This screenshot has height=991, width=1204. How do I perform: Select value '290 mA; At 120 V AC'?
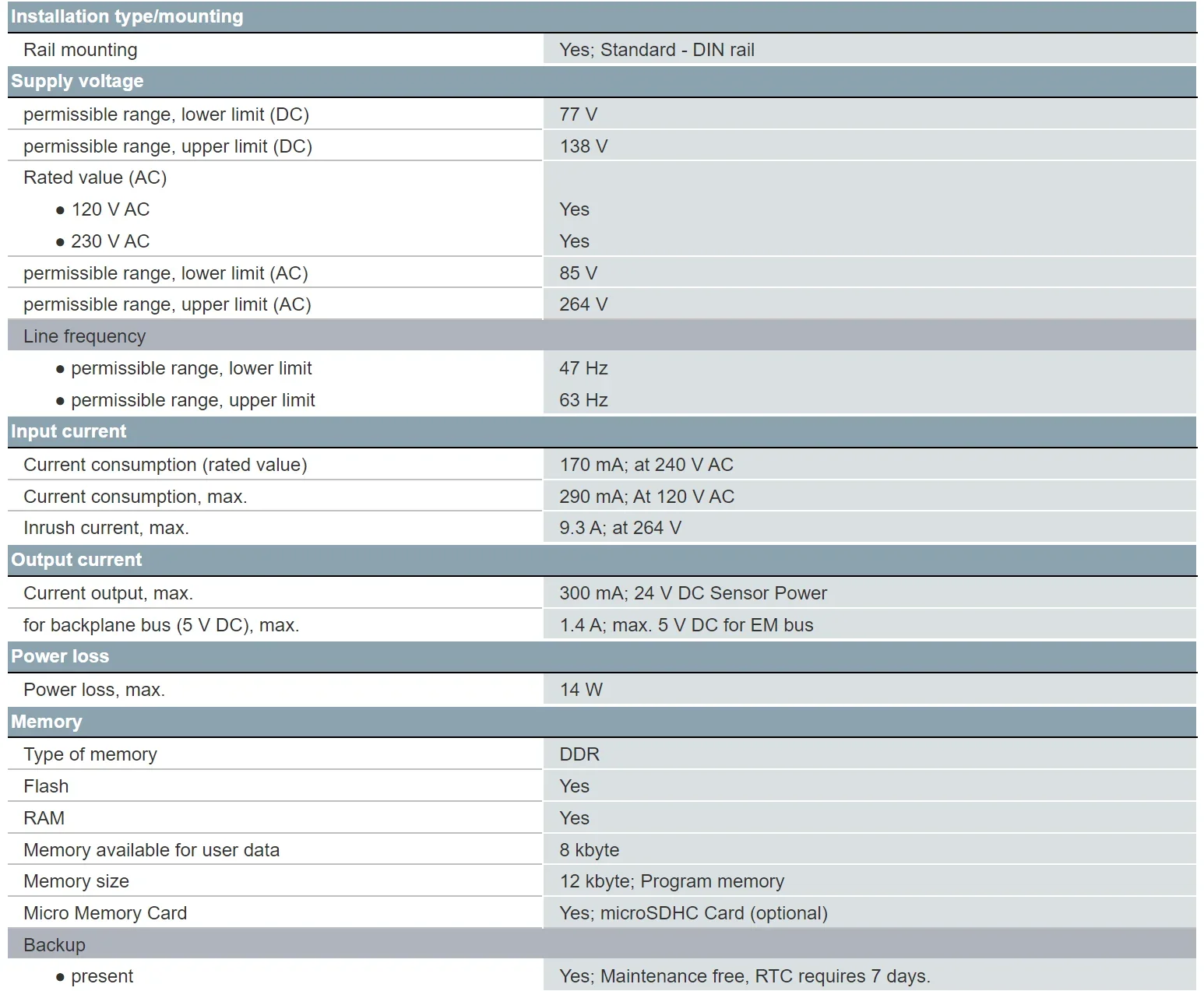point(647,497)
